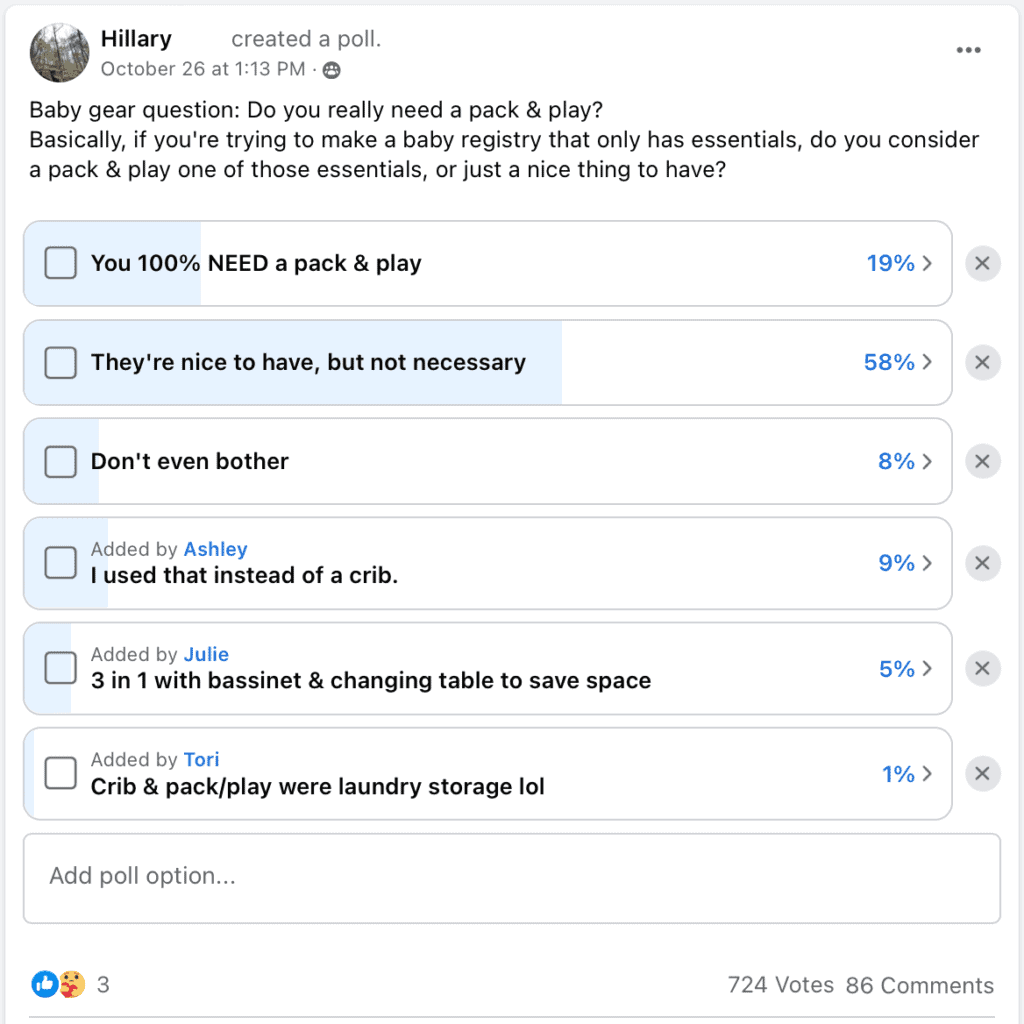The width and height of the screenshot is (1024, 1024).
Task: Check 'You 100% NEED a pack & play'
Action: [61, 263]
